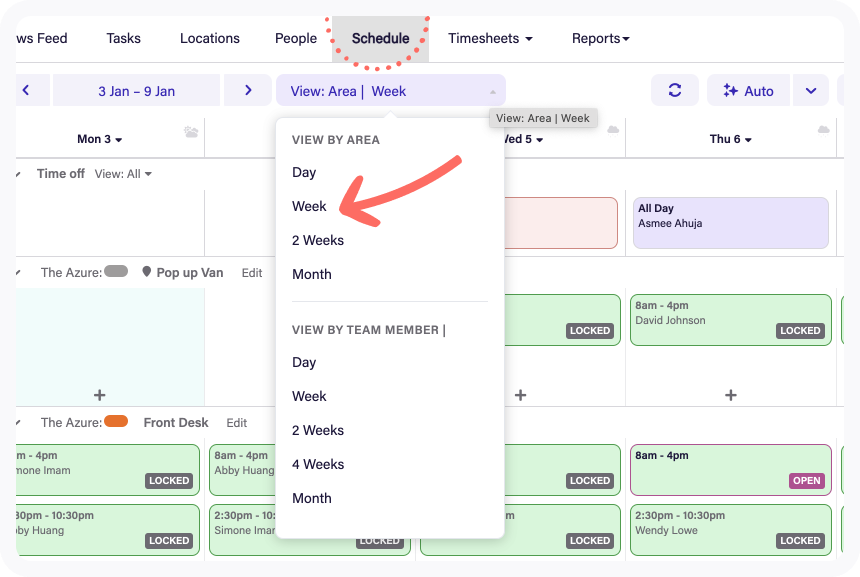
Task: Click the refresh schedule icon
Action: [675, 91]
